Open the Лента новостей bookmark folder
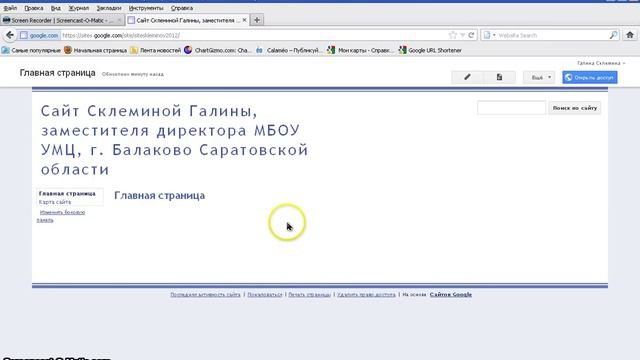Screen dimensions: 640x360 (156, 50)
